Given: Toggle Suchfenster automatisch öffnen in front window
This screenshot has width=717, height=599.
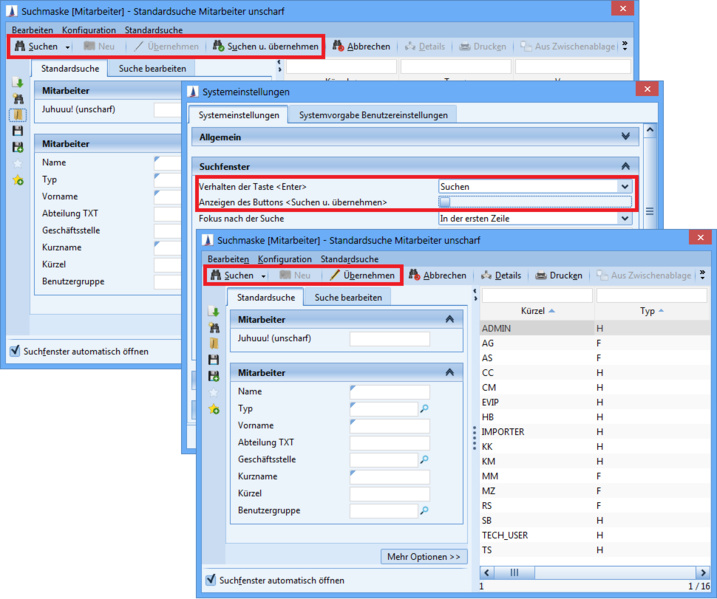Looking at the screenshot, I should click(211, 580).
